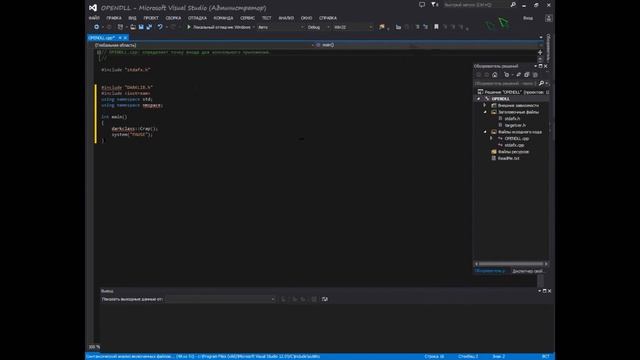This screenshot has height=360, width=640.
Task: Click Home icon in Solution Explorer toolbar
Action: coord(495,75)
